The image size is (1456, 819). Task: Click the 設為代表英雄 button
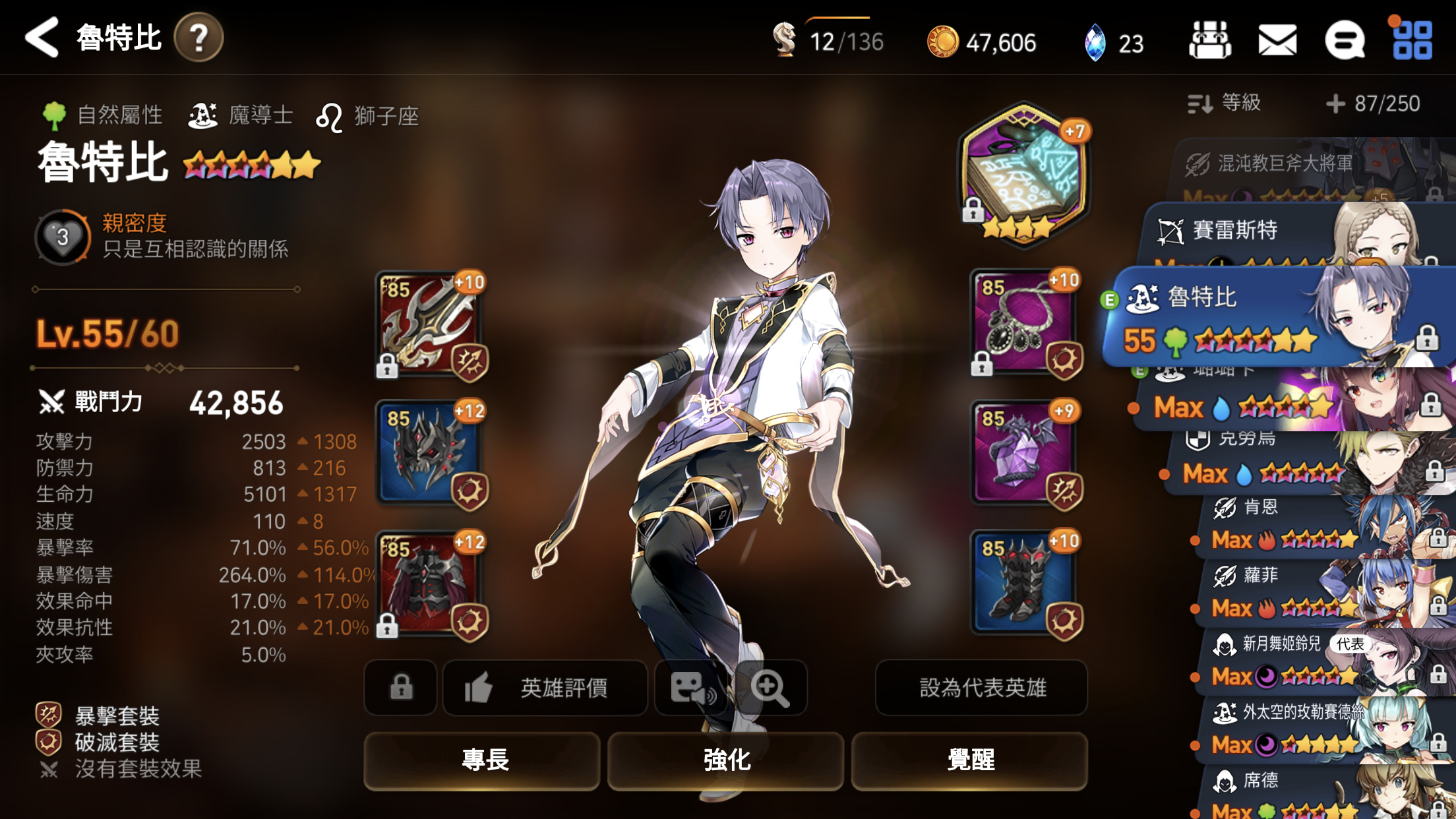click(981, 688)
